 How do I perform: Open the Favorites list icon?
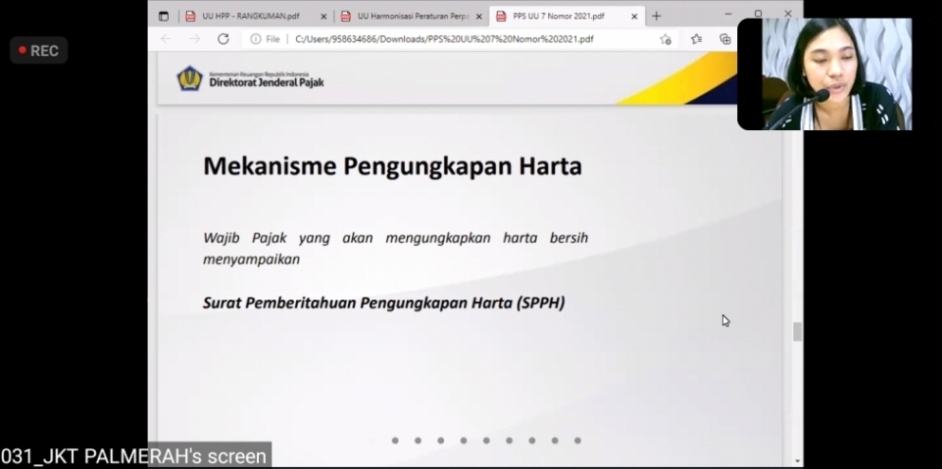pos(697,39)
